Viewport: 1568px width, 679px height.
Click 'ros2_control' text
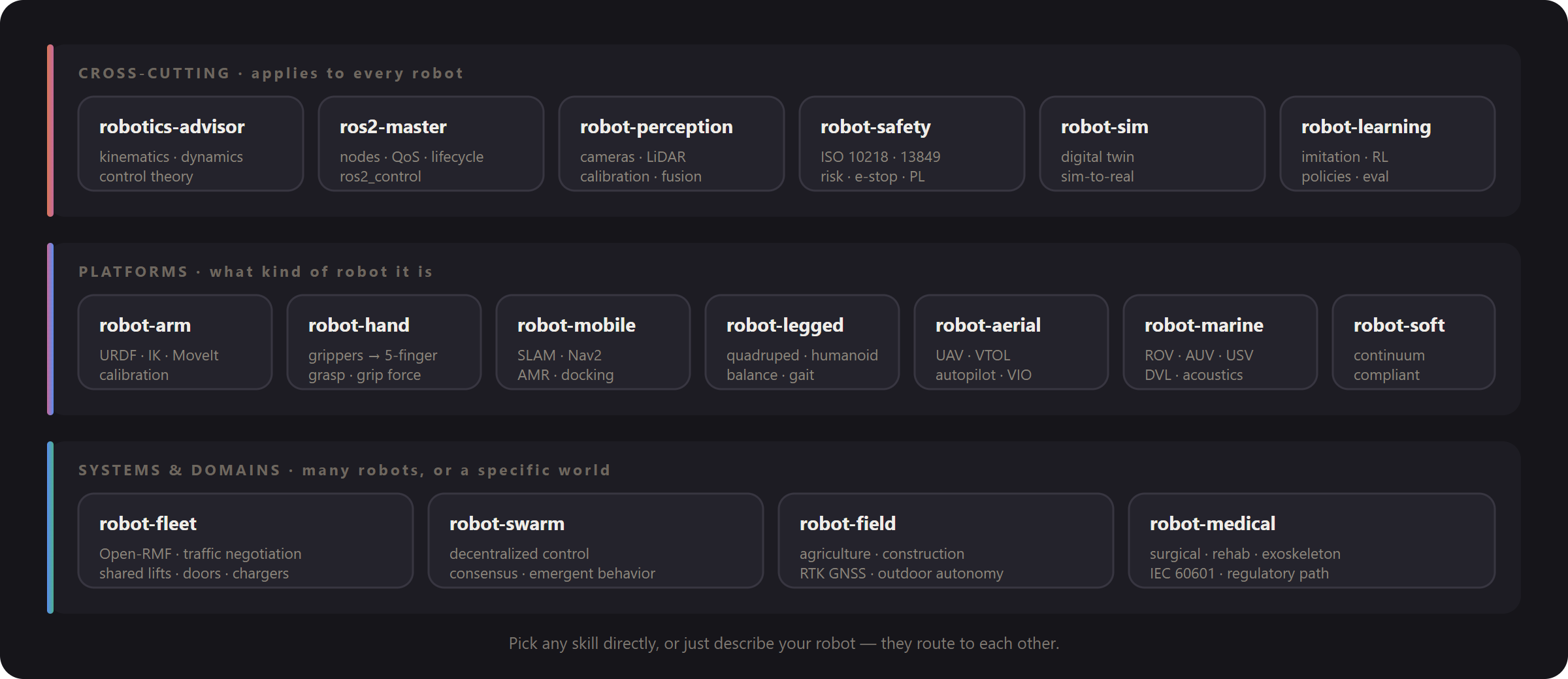380,176
